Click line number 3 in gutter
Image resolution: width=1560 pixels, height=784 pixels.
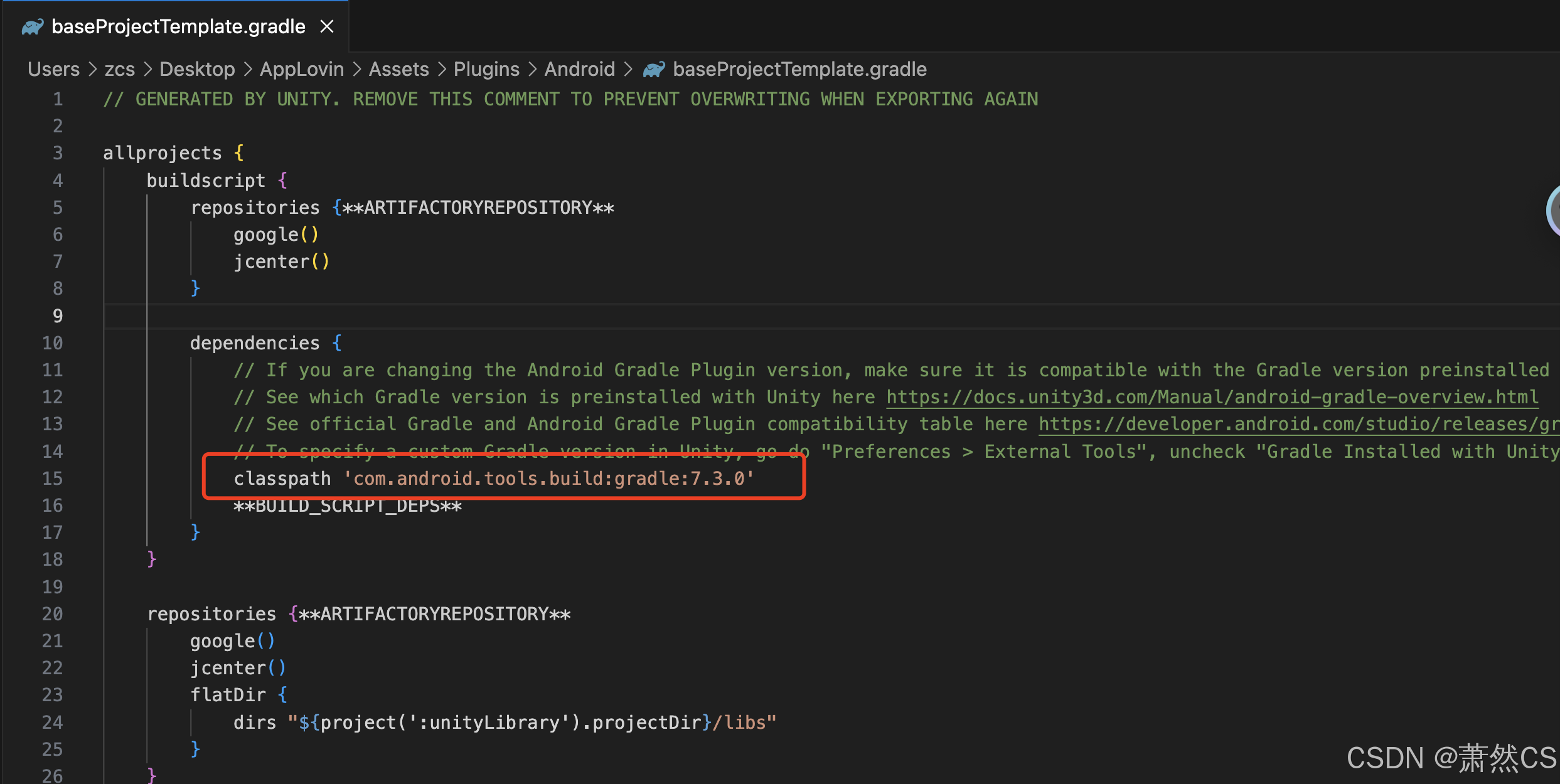pos(58,153)
